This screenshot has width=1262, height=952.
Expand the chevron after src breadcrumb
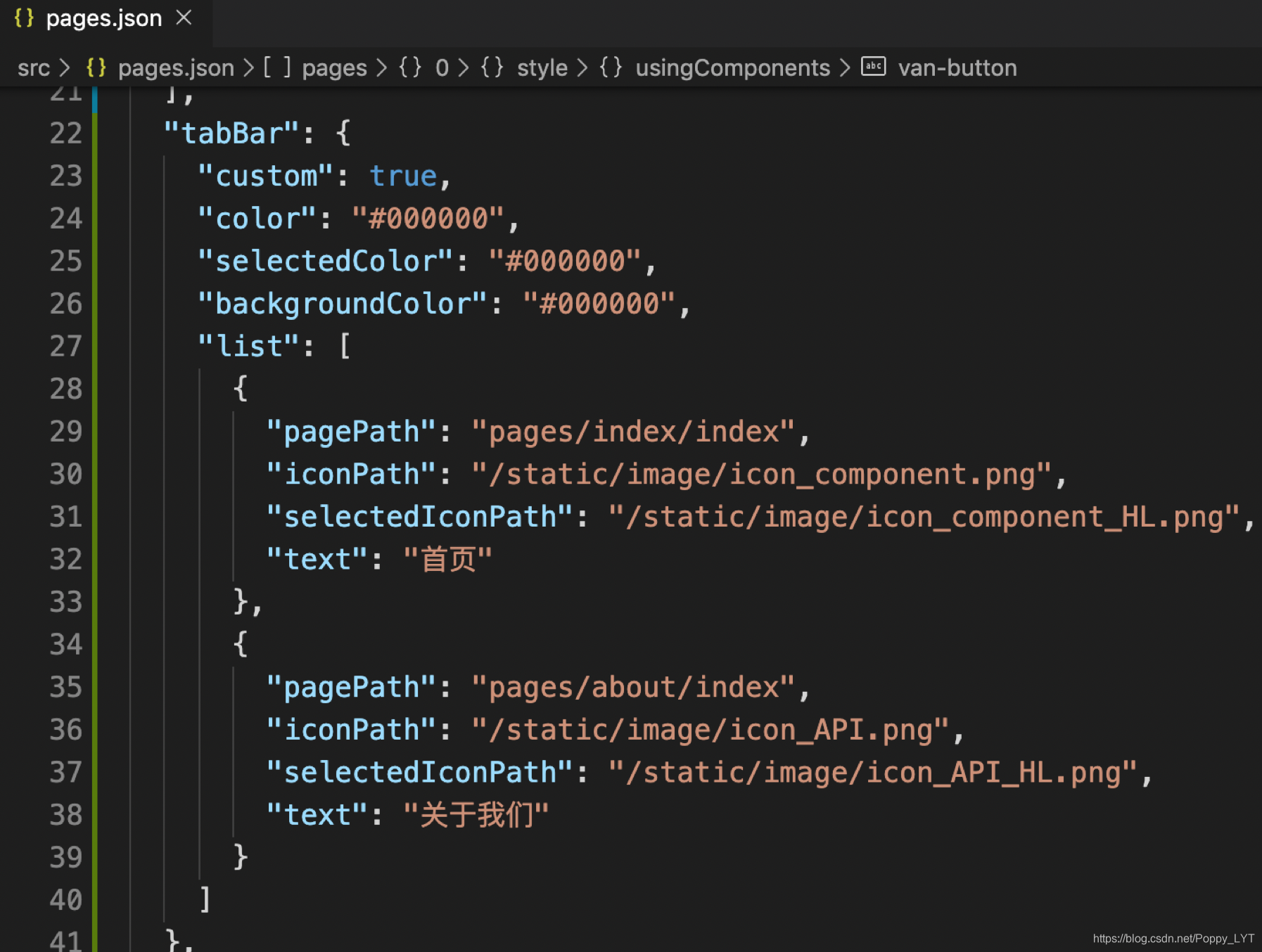coord(65,68)
